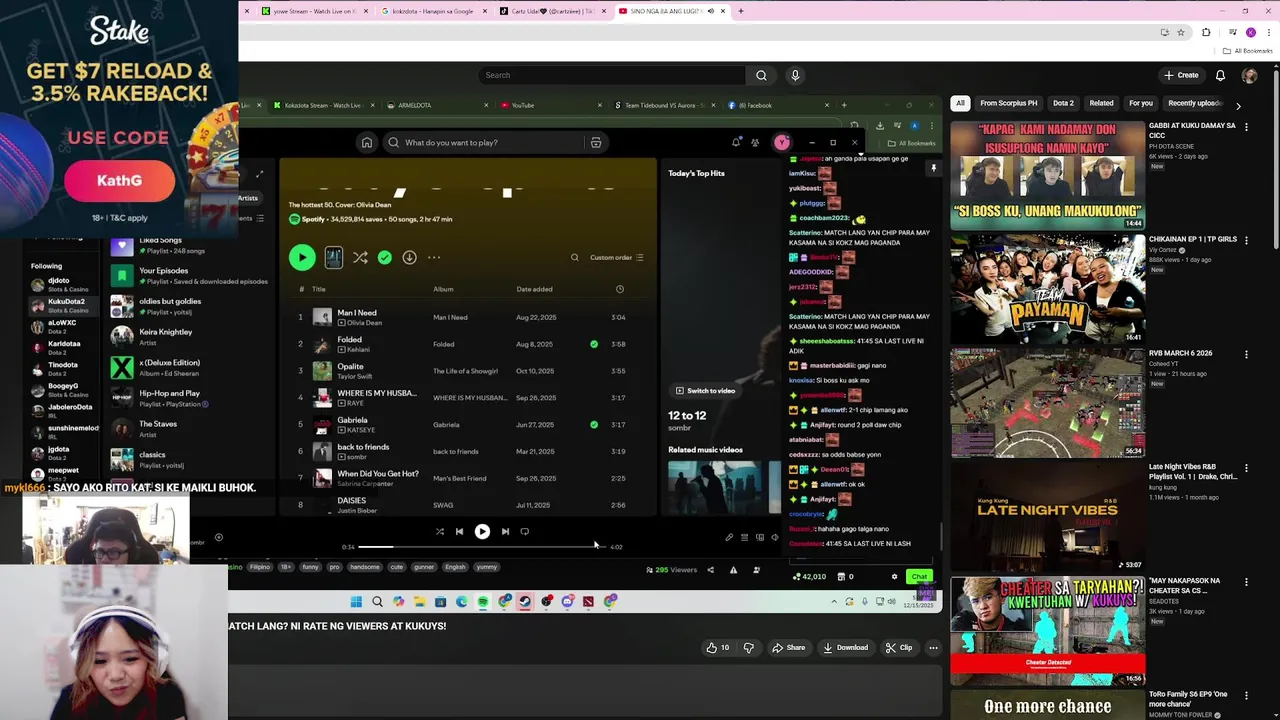Select the Dota 2 chip
The height and width of the screenshot is (720, 1280).
tap(1063, 103)
